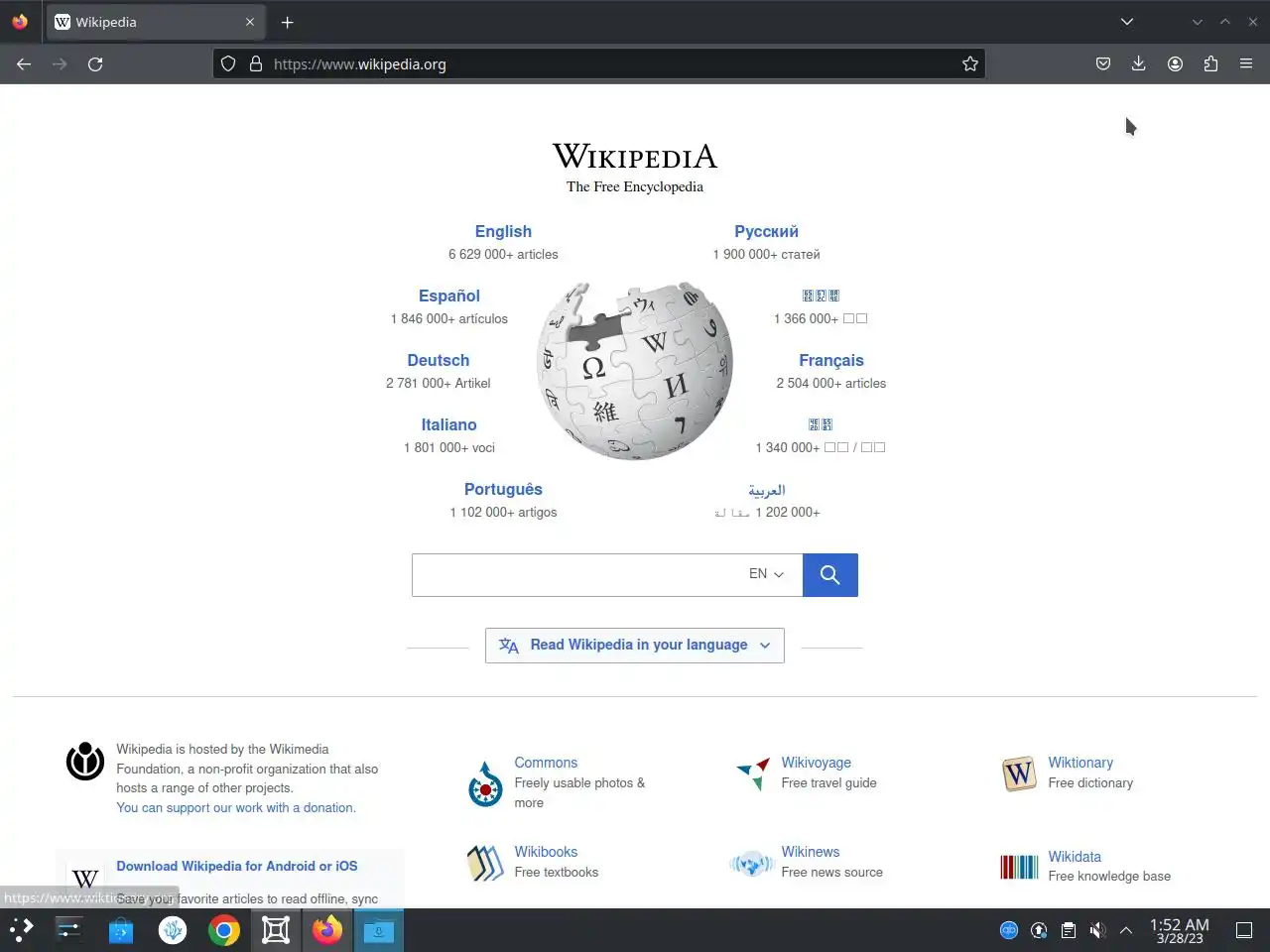
Task: Open Português Wikipedia
Action: (x=503, y=489)
